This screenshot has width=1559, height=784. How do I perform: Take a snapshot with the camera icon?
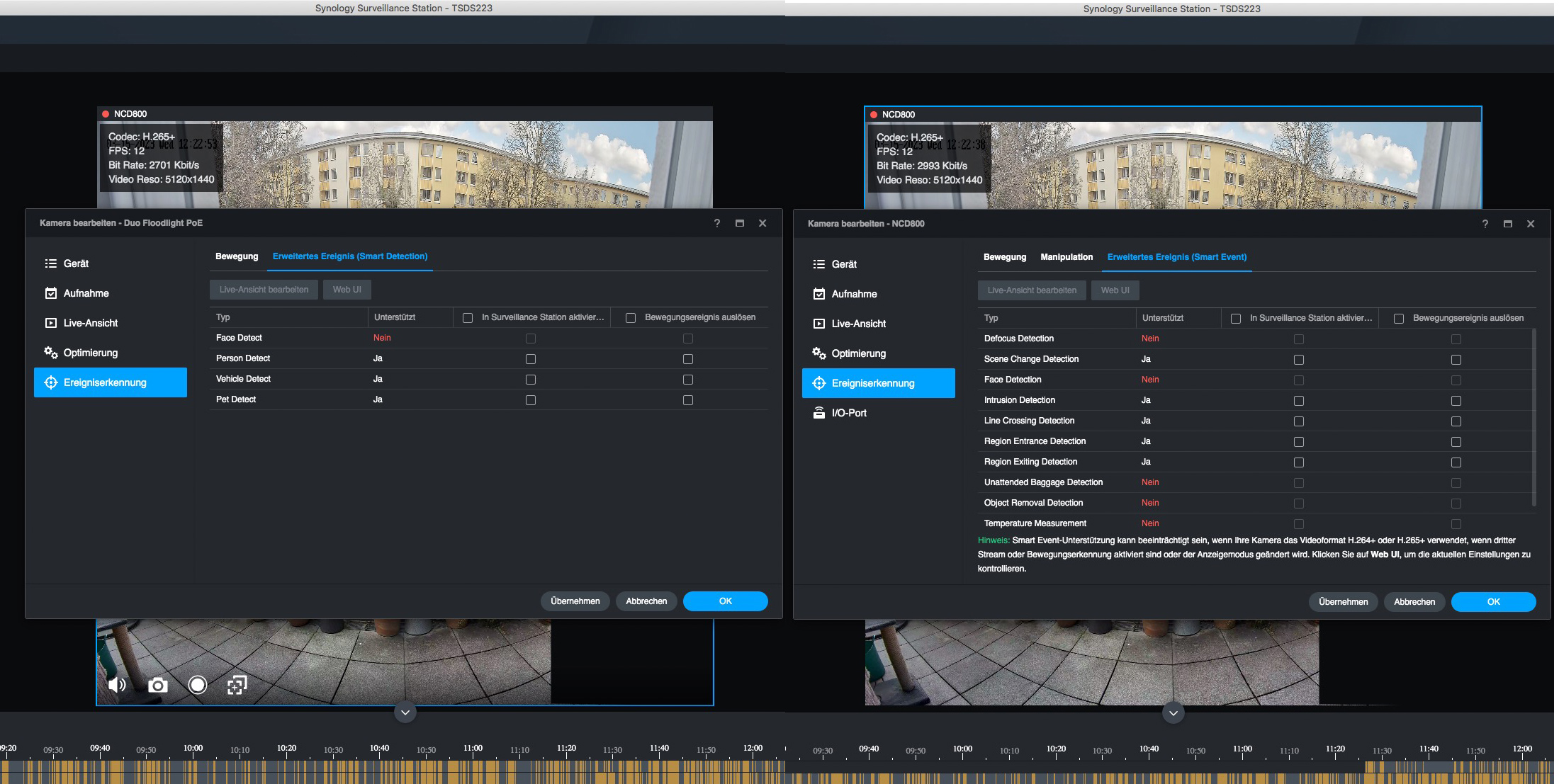[157, 685]
